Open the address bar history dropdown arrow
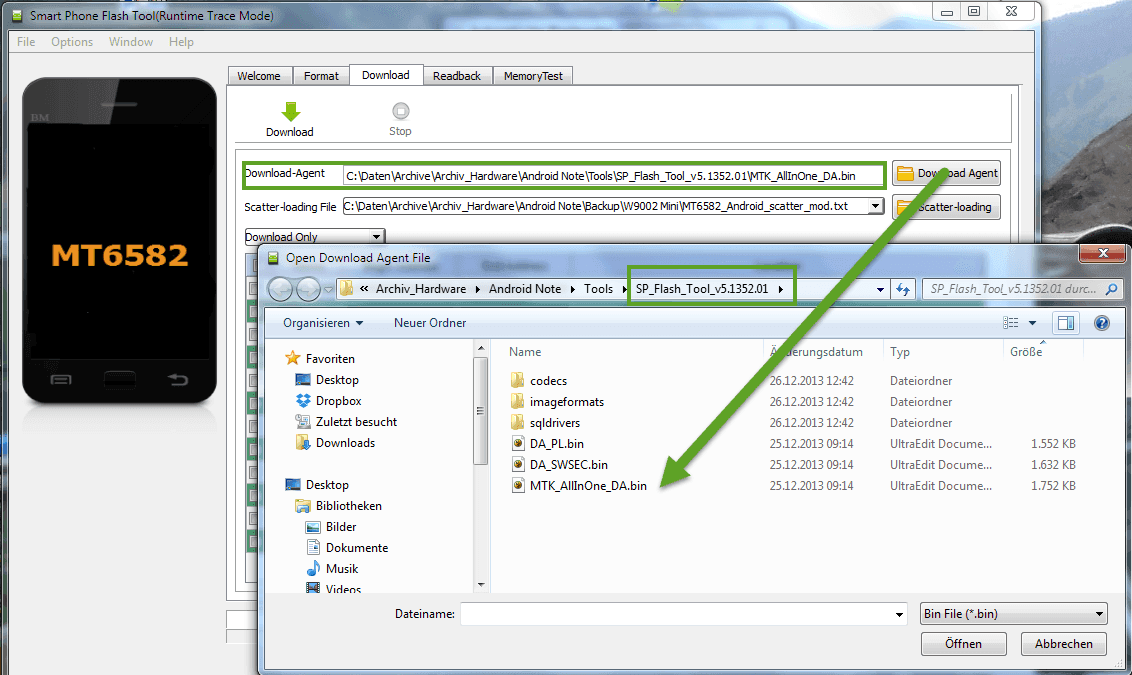1132x675 pixels. point(880,289)
